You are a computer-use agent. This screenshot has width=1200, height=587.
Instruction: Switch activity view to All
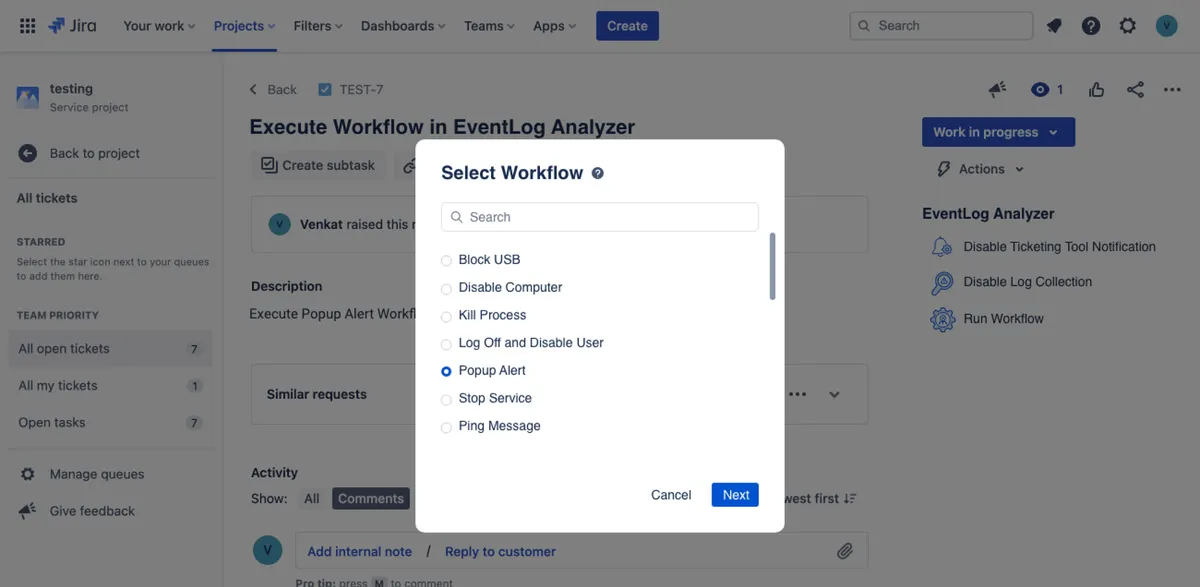coord(312,498)
